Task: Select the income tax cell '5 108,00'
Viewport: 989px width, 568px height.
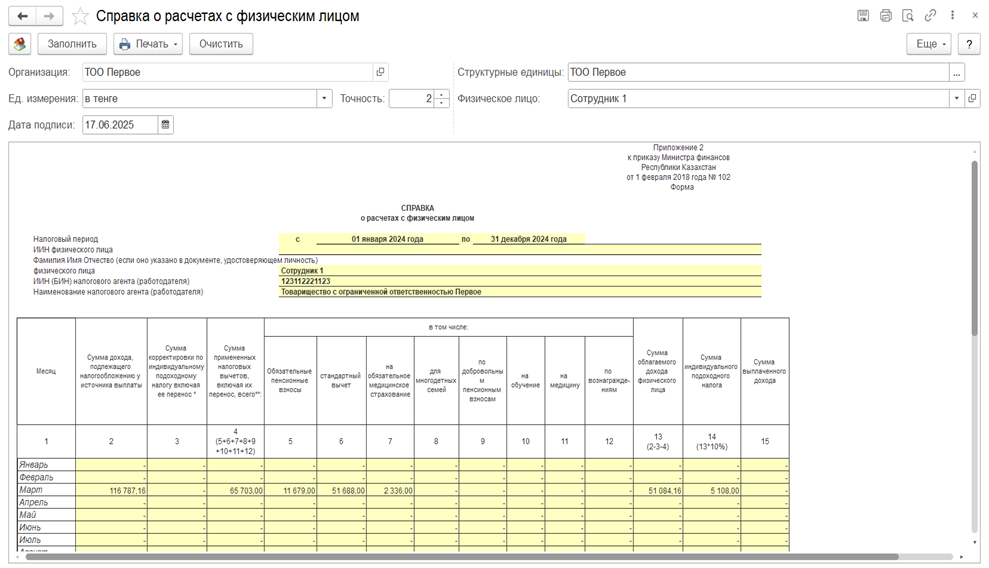Action: click(x=711, y=490)
